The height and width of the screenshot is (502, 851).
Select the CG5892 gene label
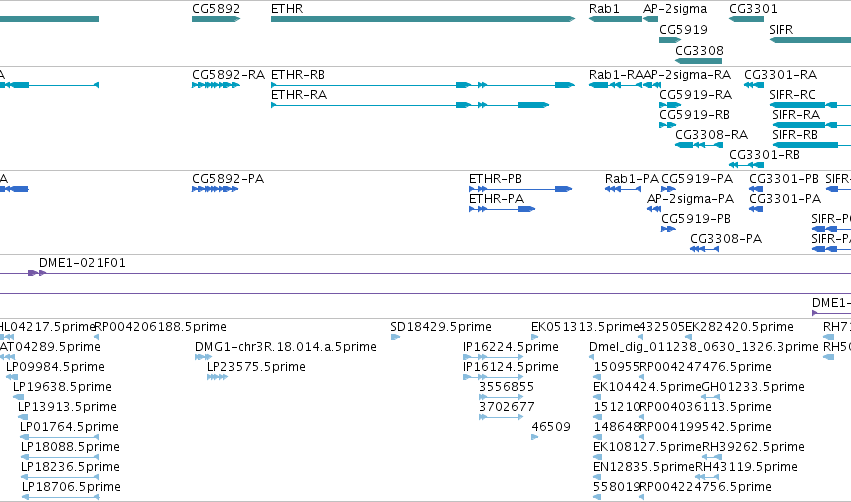(216, 9)
